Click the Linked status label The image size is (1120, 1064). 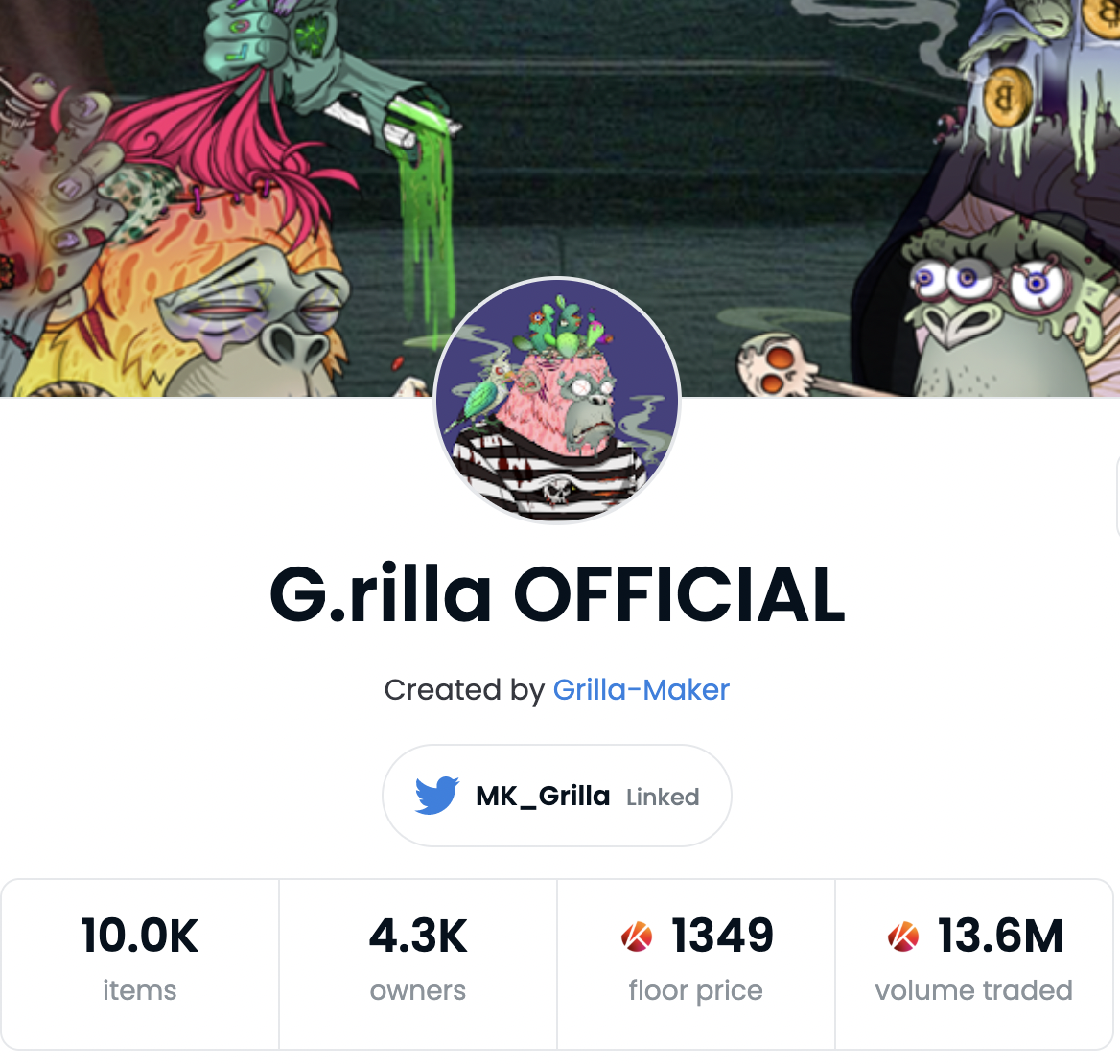tap(663, 797)
